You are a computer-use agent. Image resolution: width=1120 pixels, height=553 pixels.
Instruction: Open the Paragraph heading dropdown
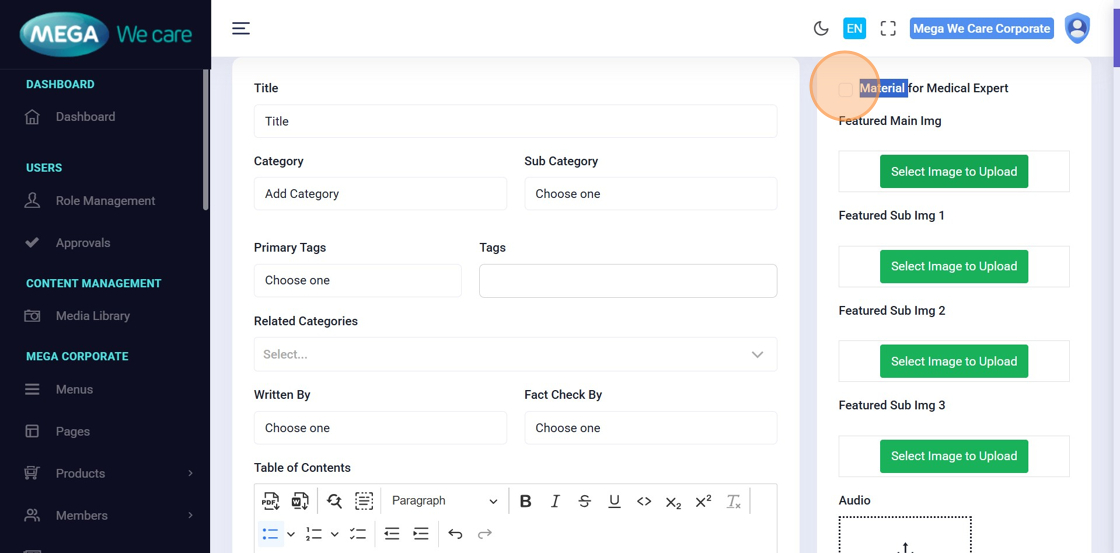click(x=444, y=501)
